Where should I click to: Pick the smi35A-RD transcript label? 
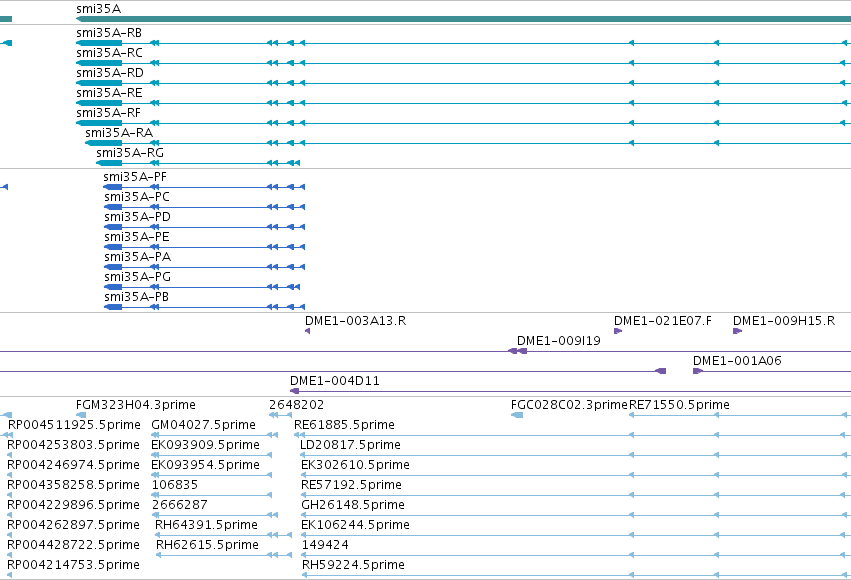coord(110,73)
